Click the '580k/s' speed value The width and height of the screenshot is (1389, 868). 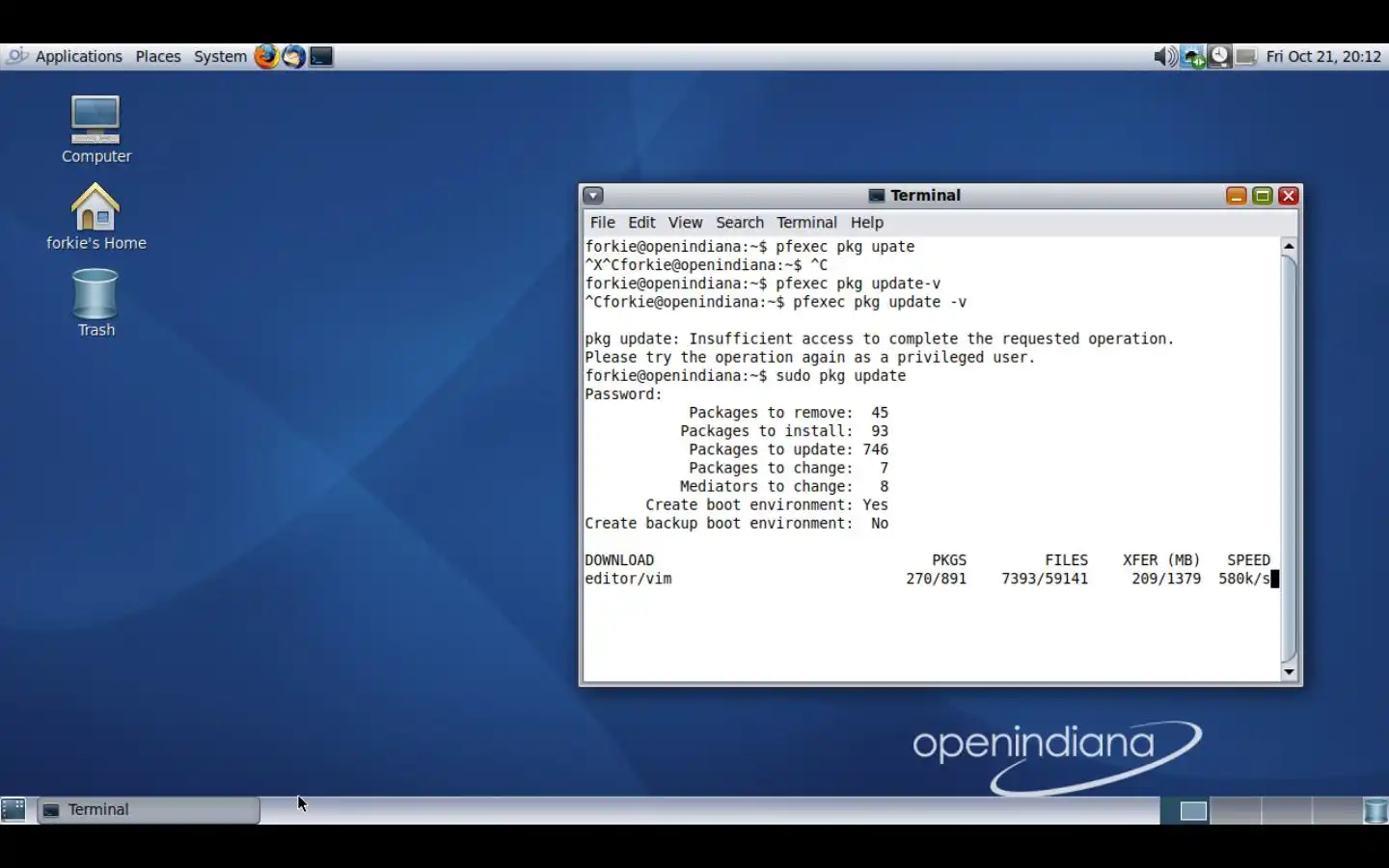[x=1244, y=579]
